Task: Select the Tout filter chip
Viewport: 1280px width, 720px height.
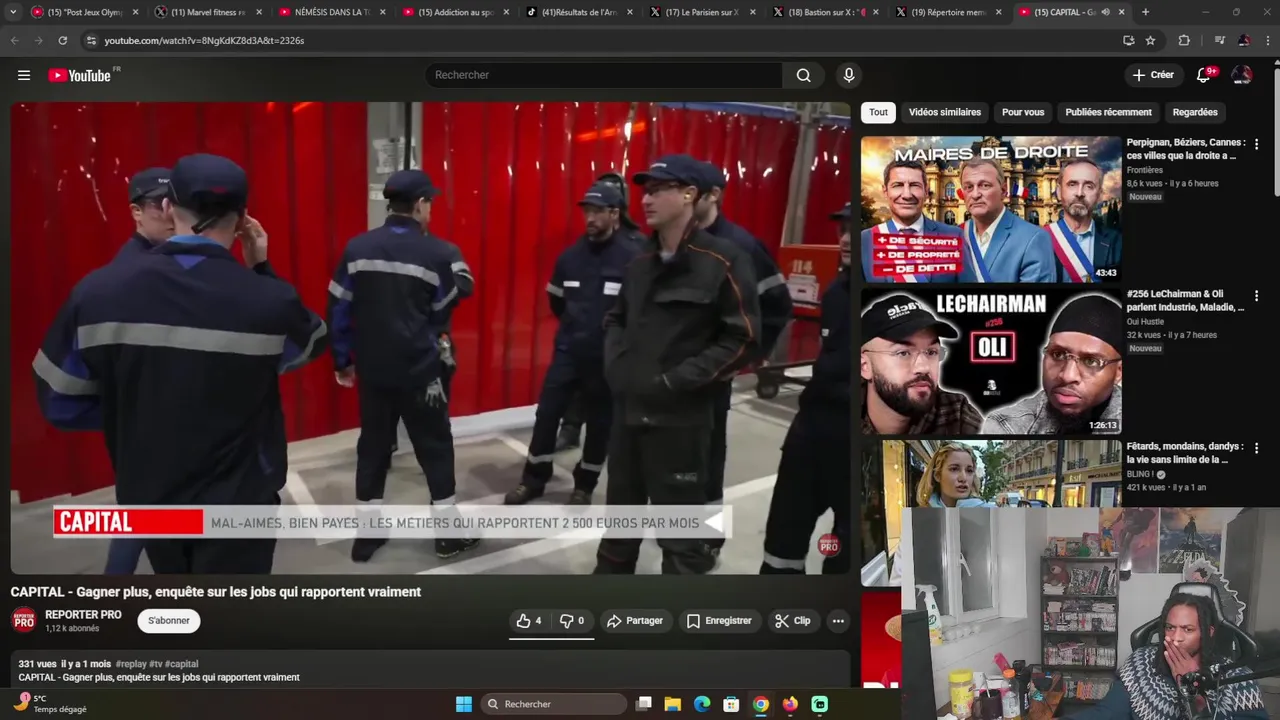Action: (x=878, y=112)
